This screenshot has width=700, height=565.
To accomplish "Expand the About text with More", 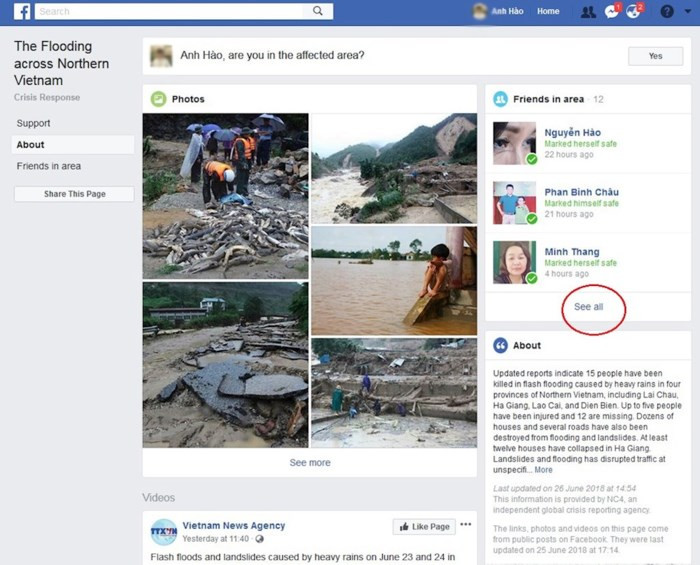I will click(x=543, y=470).
